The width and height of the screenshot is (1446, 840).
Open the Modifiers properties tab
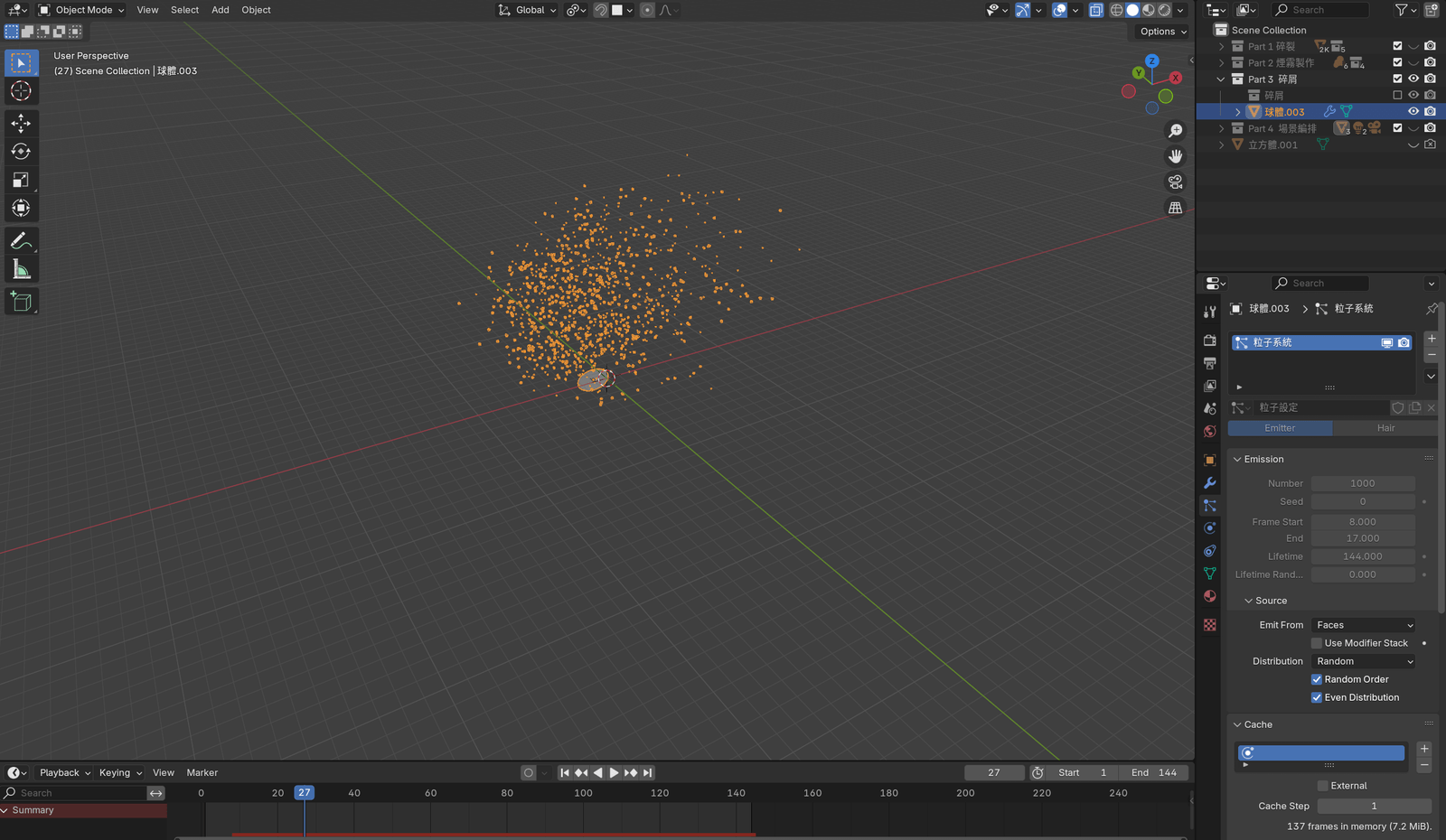tap(1210, 482)
